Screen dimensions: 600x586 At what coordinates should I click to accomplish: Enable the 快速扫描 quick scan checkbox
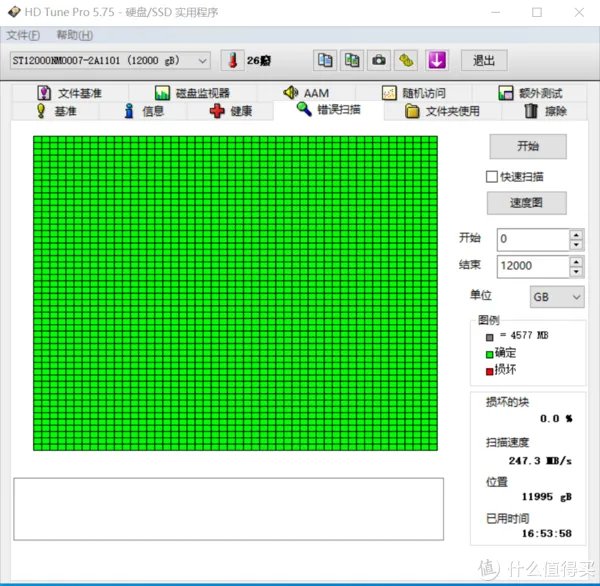coord(491,177)
